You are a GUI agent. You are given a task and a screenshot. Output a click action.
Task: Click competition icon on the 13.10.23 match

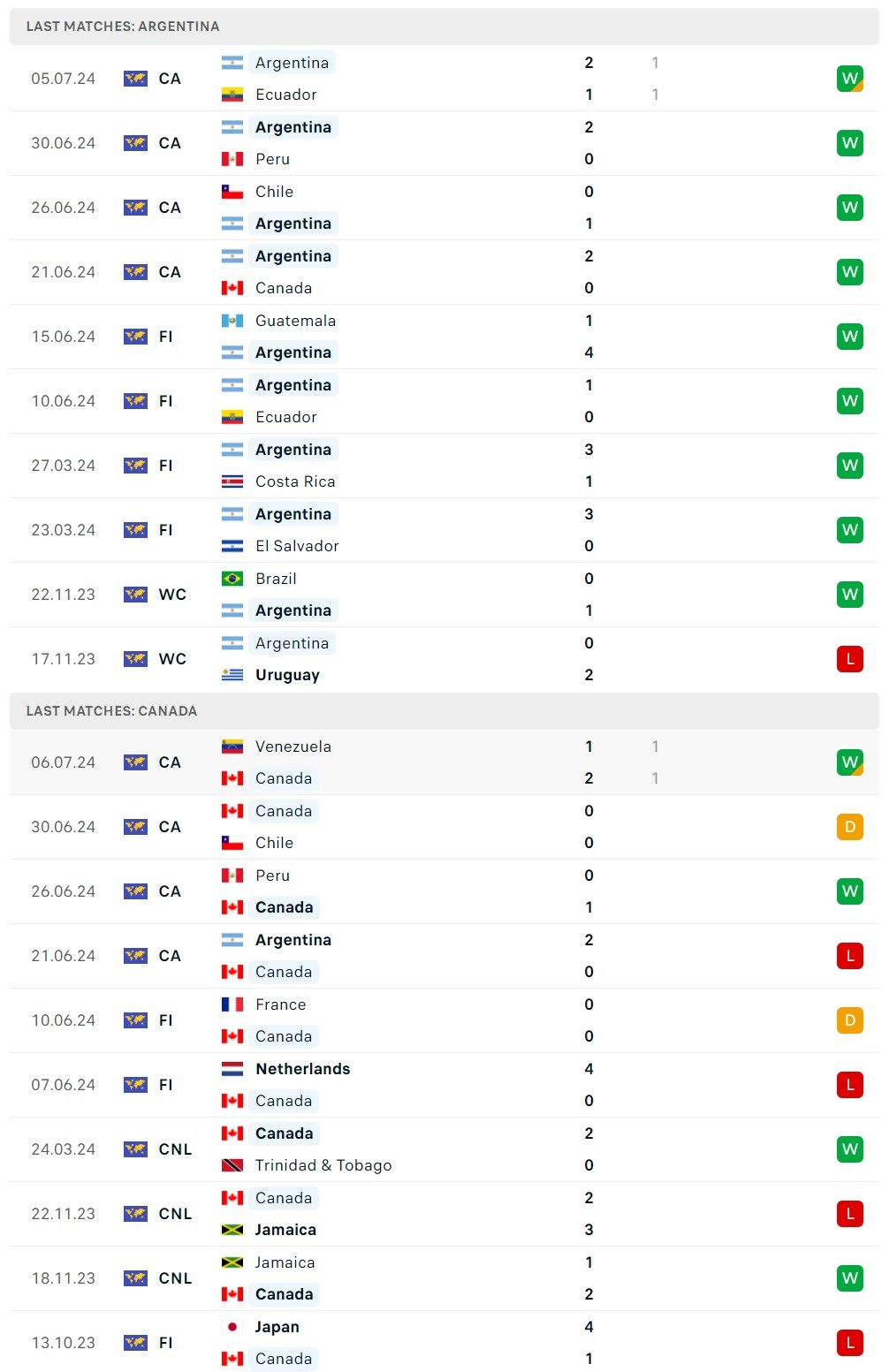tap(135, 1343)
